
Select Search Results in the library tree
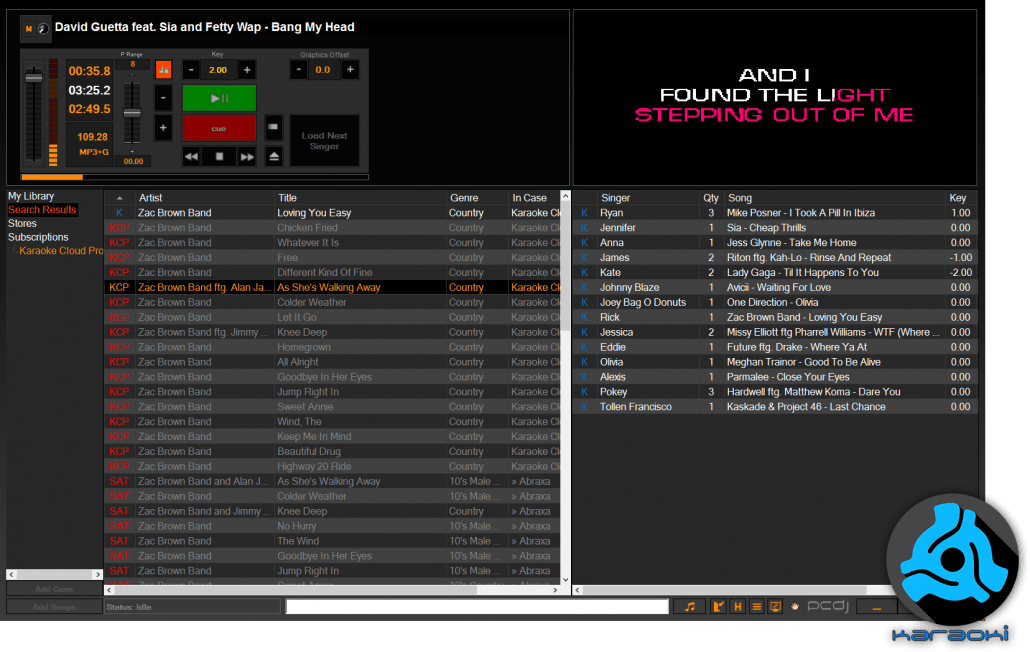[42, 210]
